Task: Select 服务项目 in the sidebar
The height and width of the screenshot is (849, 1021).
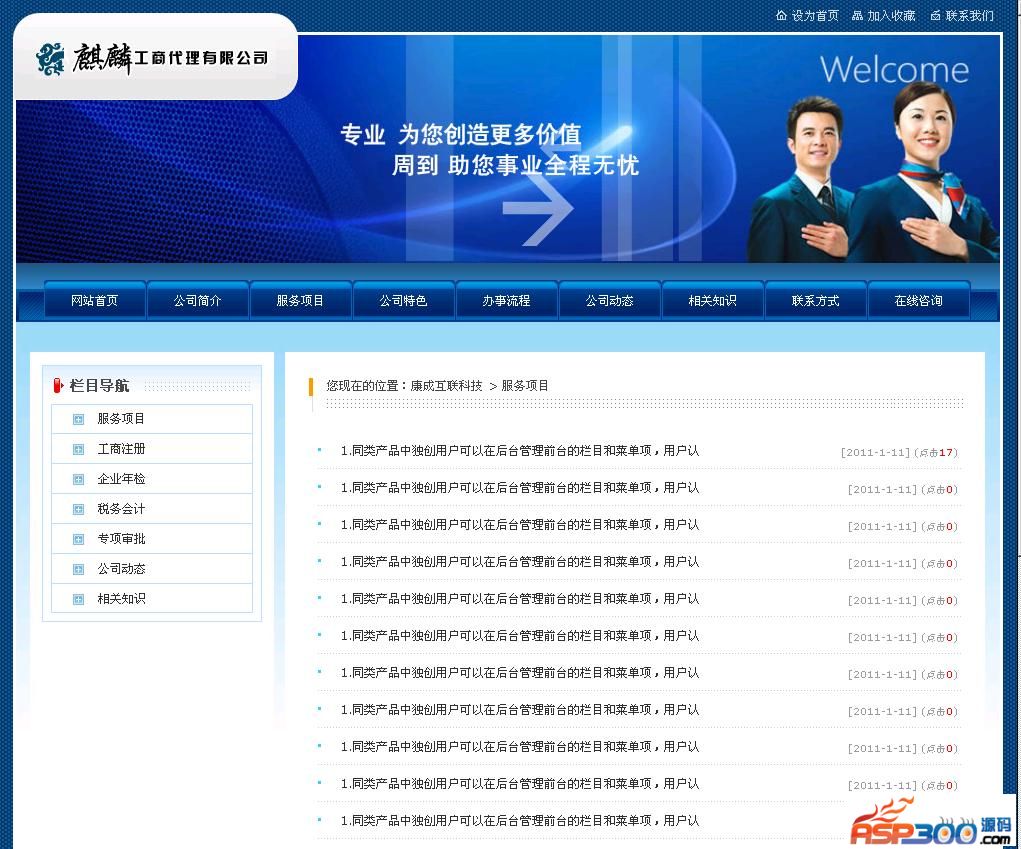Action: 121,419
